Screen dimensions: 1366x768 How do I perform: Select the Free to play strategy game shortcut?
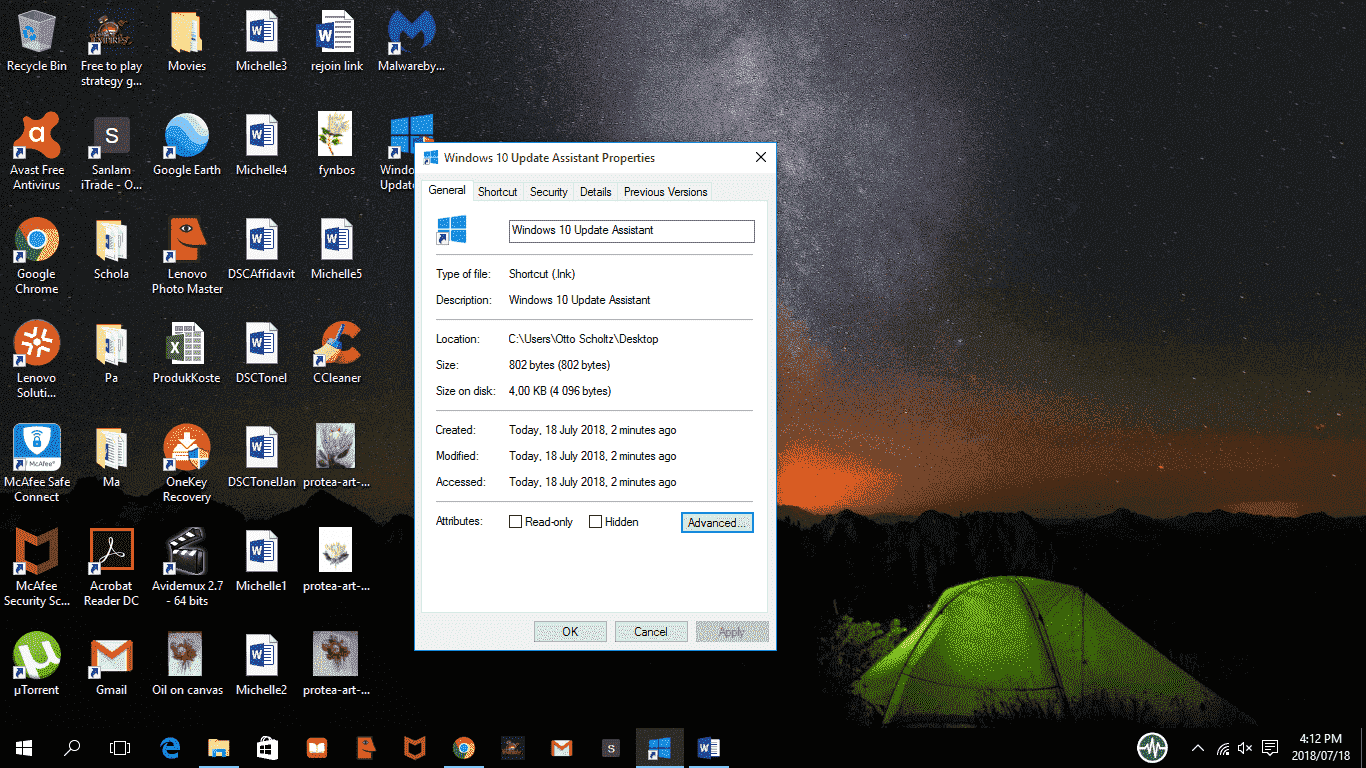(111, 48)
